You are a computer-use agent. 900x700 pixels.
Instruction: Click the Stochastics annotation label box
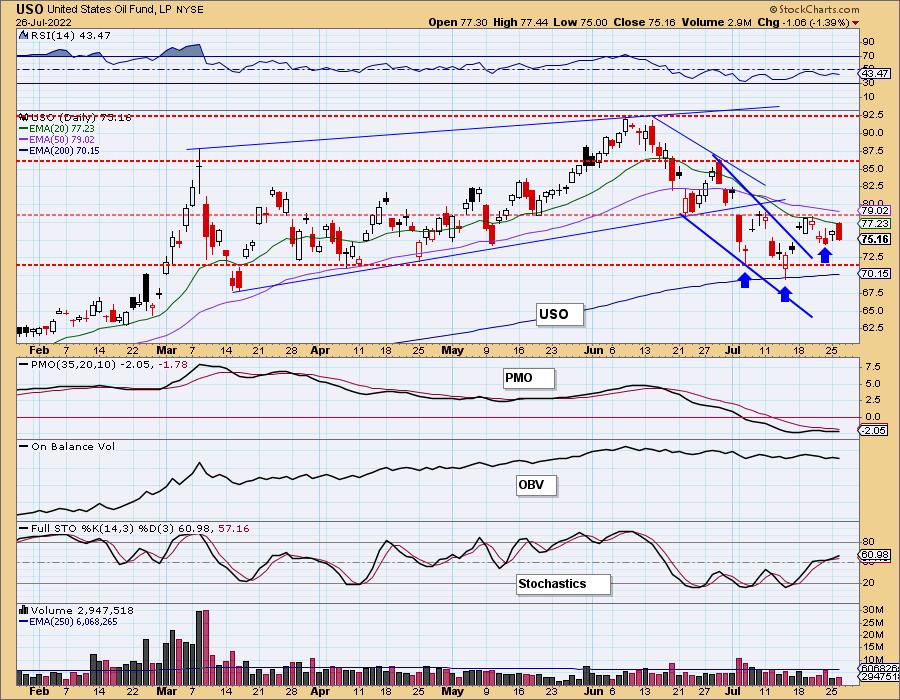click(563, 584)
